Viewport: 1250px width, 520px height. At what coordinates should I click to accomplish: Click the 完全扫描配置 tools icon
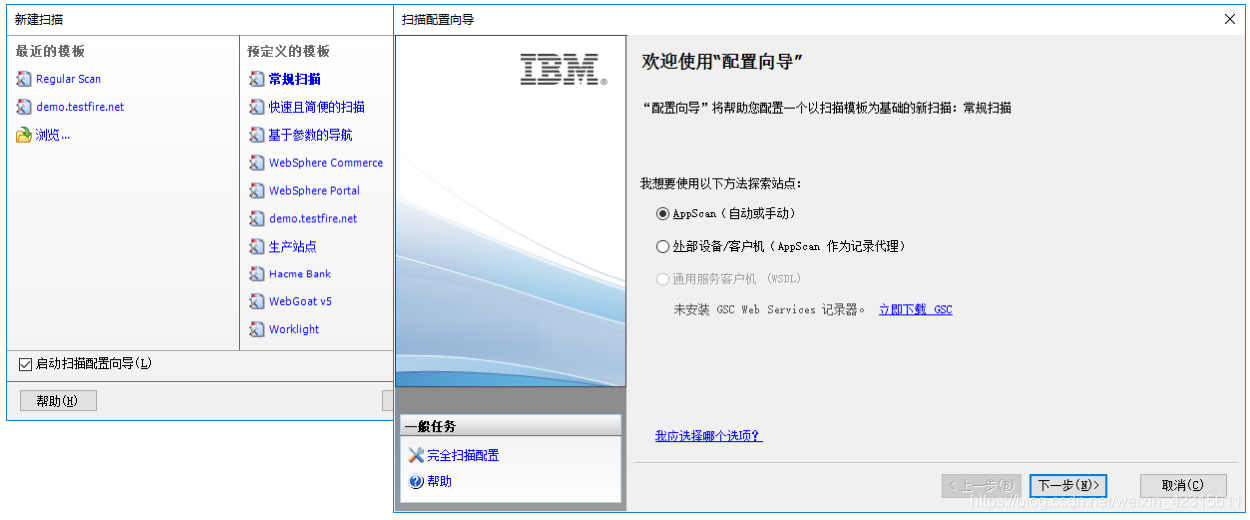416,455
